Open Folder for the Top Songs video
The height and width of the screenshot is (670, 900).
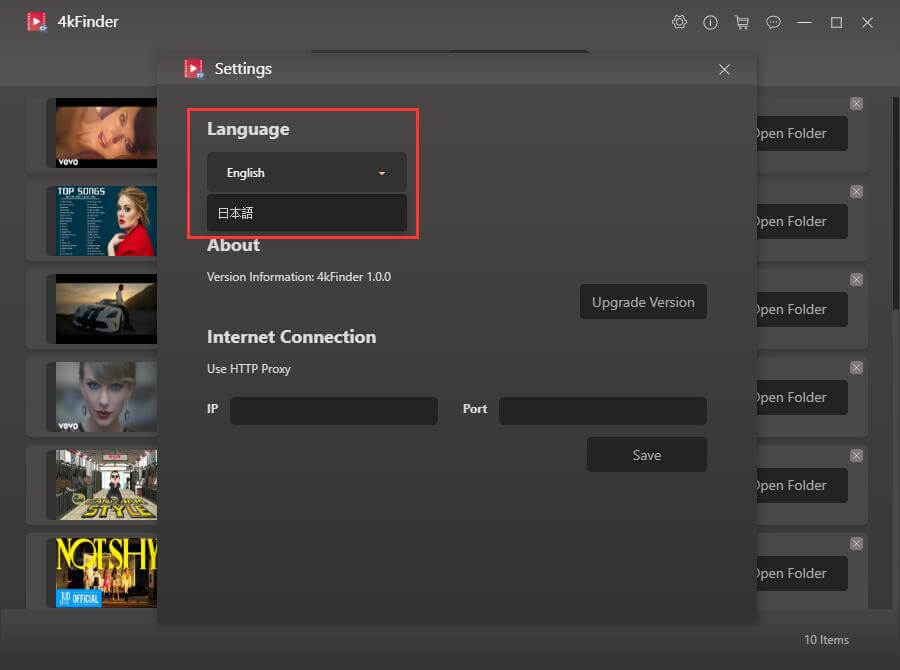800,222
